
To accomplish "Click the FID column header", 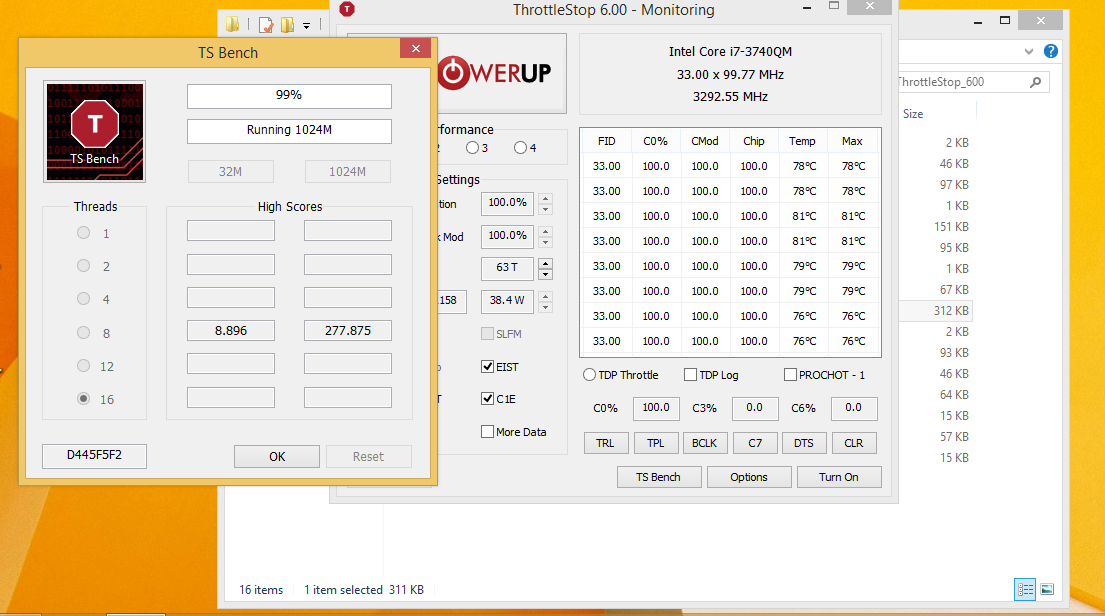I will [x=607, y=141].
